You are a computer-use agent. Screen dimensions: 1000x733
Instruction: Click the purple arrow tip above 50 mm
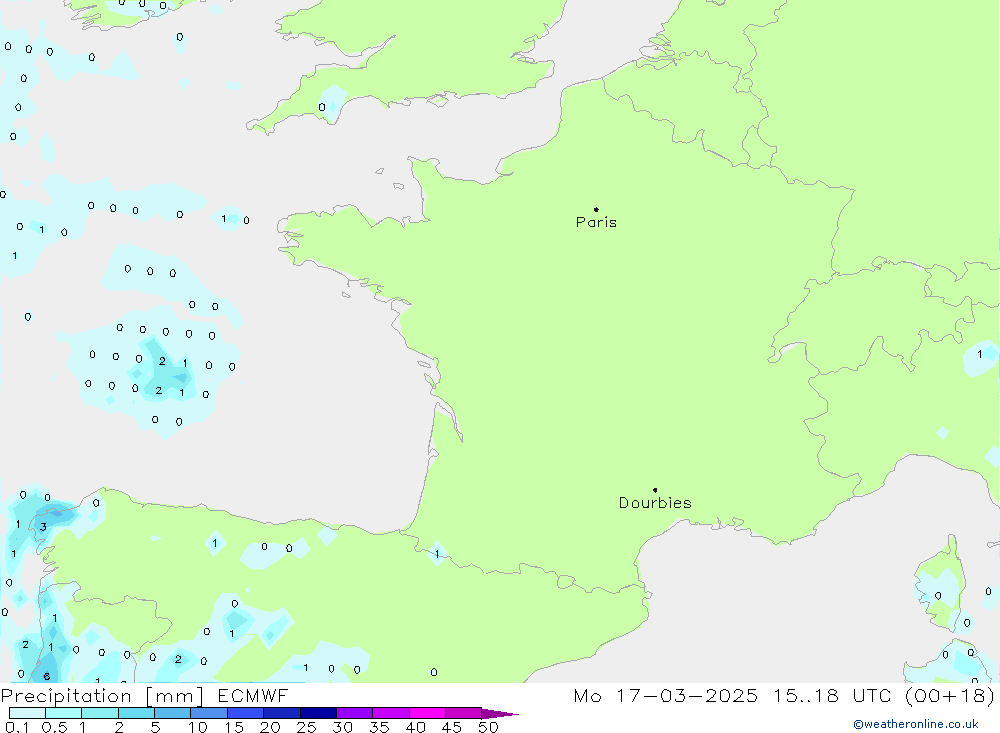pyautogui.click(x=500, y=714)
